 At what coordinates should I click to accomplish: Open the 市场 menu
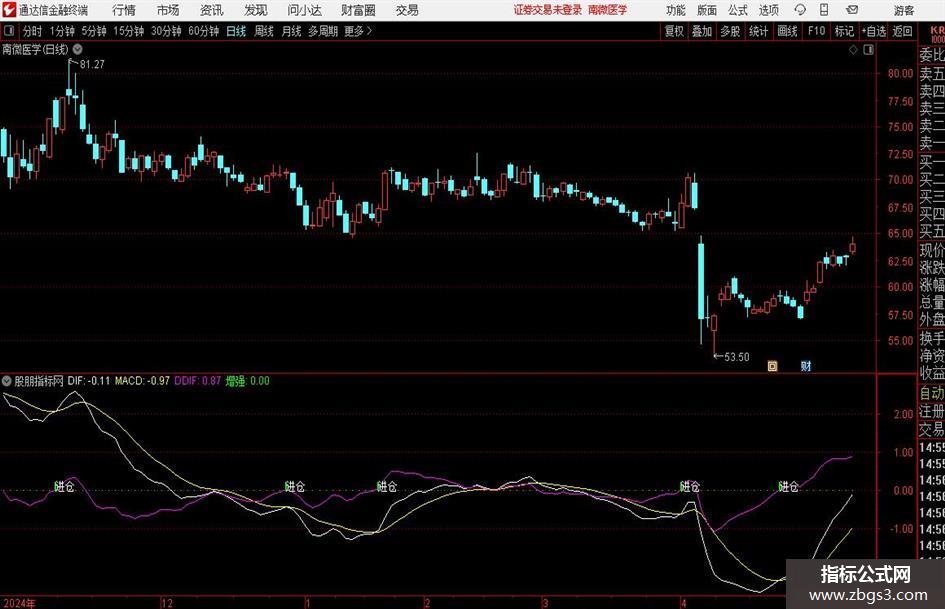(x=168, y=10)
